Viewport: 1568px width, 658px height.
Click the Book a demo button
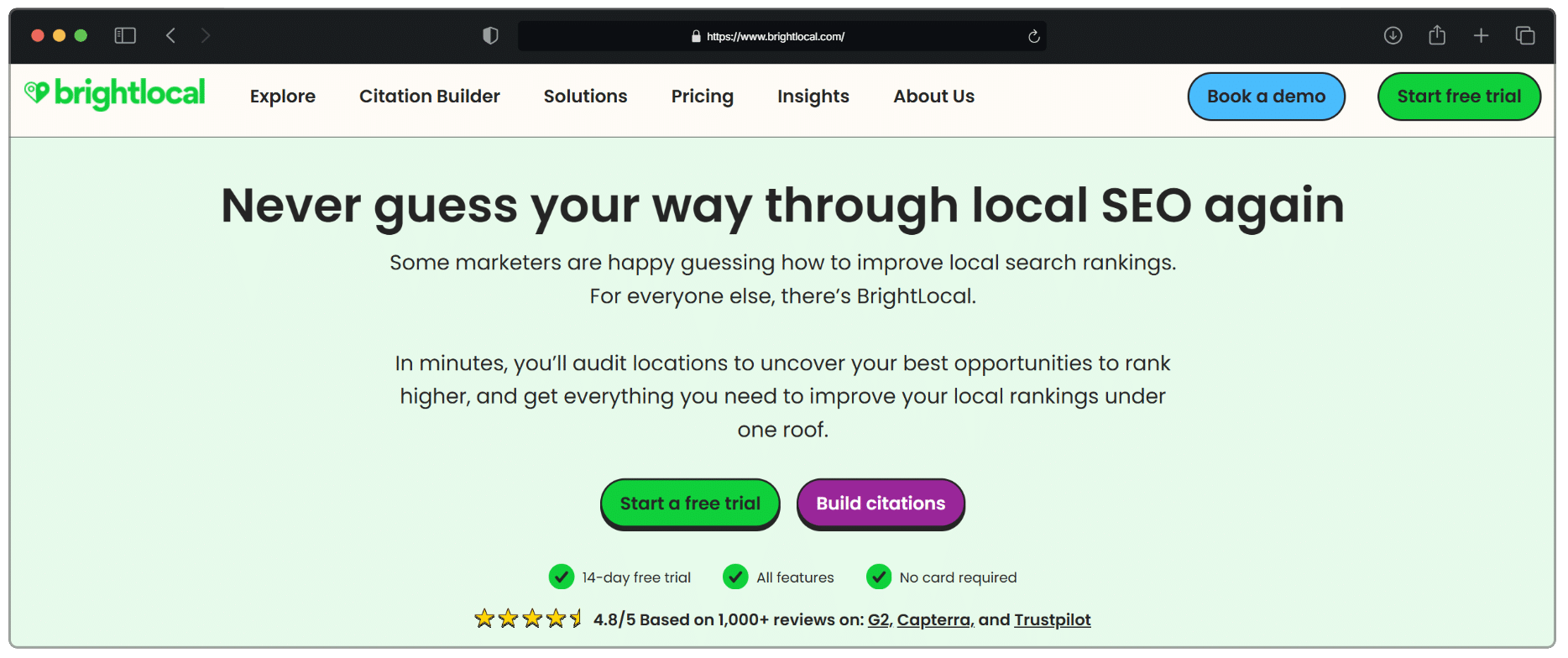click(x=1267, y=97)
